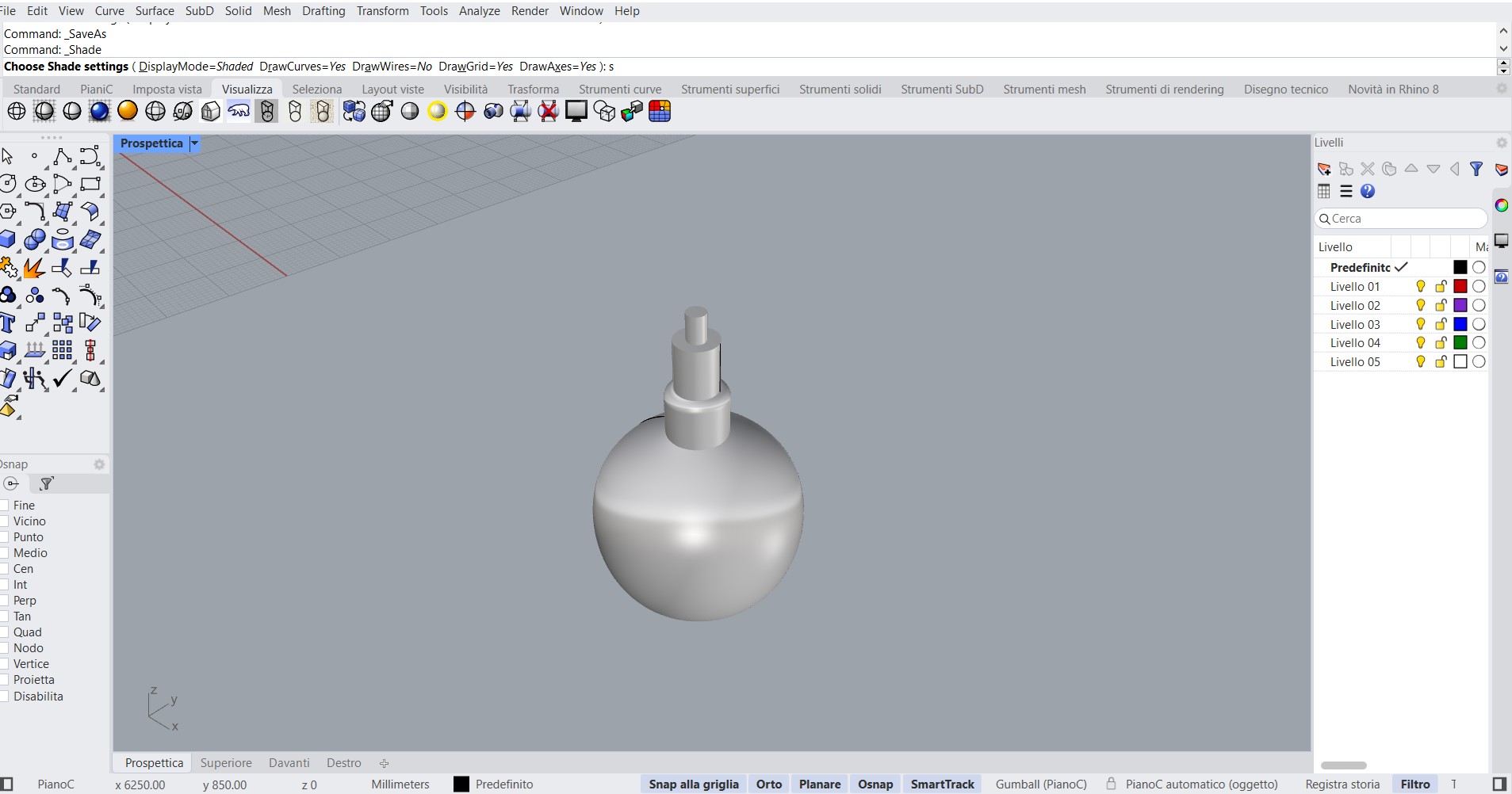Click the camera viewport tool icon
The height and width of the screenshot is (794, 1512).
493,111
